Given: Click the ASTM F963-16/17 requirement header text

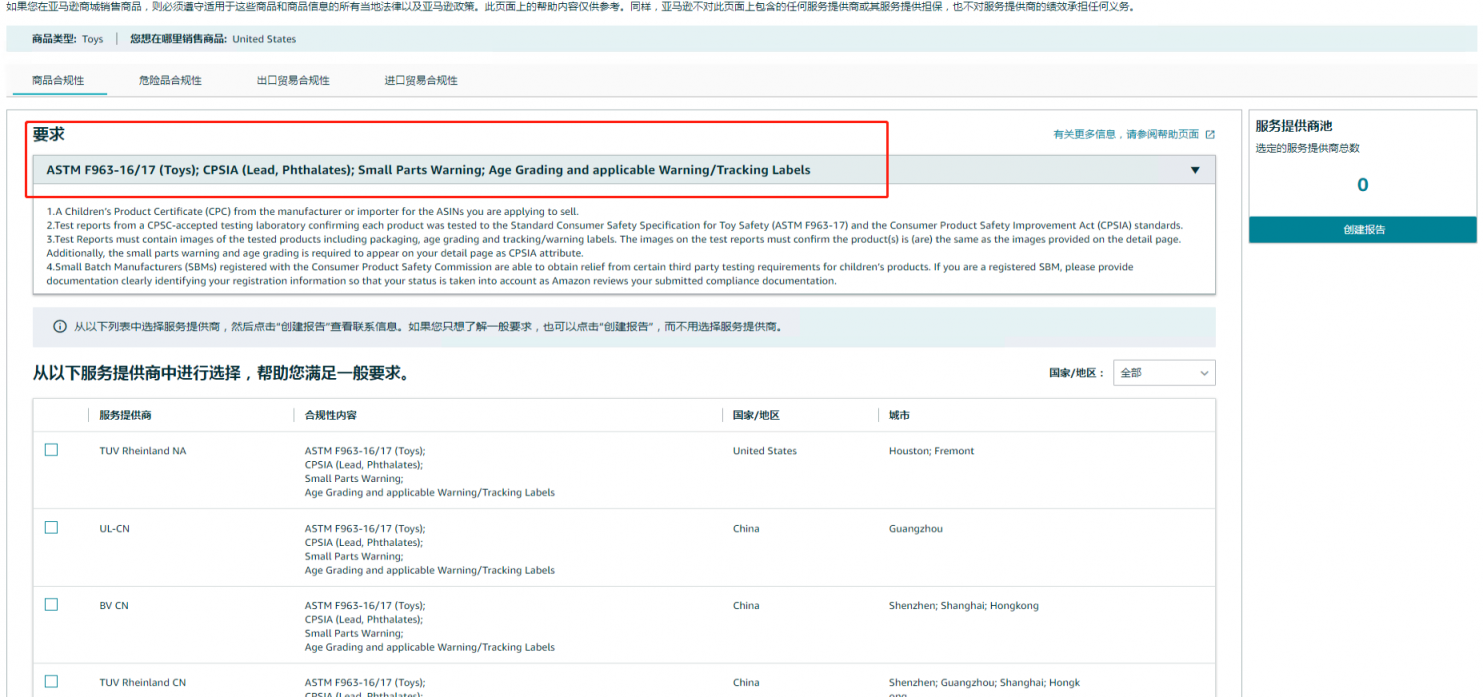Looking at the screenshot, I should pyautogui.click(x=428, y=170).
